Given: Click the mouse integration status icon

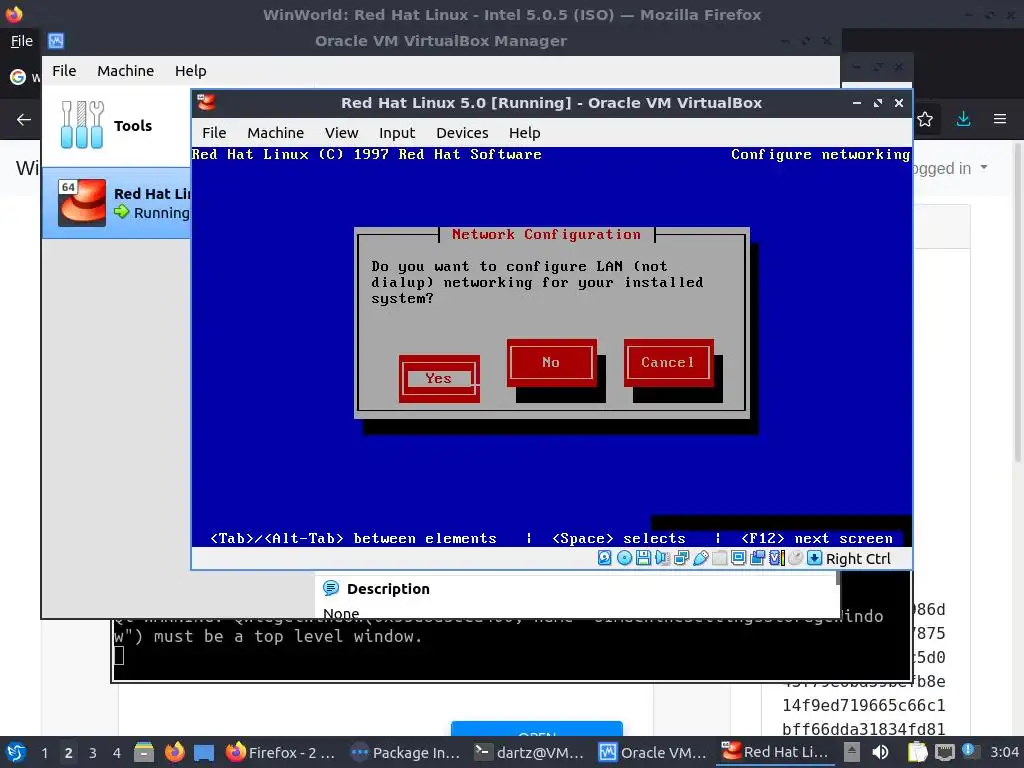Looking at the screenshot, I should (795, 558).
